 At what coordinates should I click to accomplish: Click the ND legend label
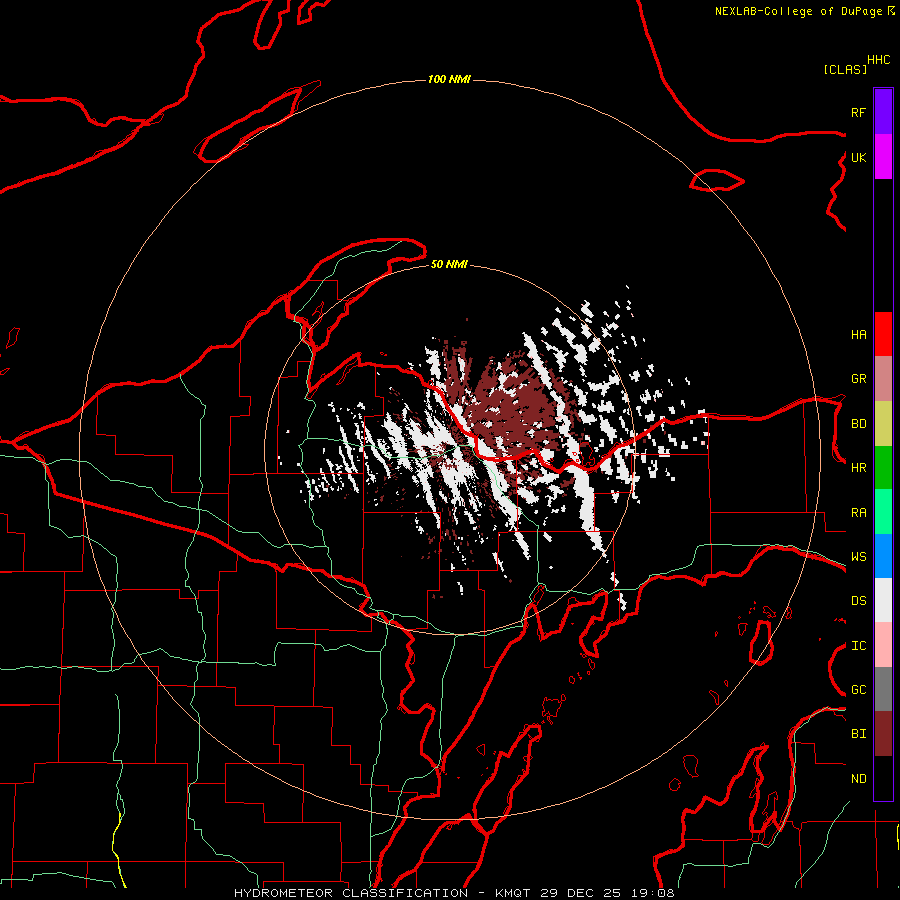coord(858,779)
